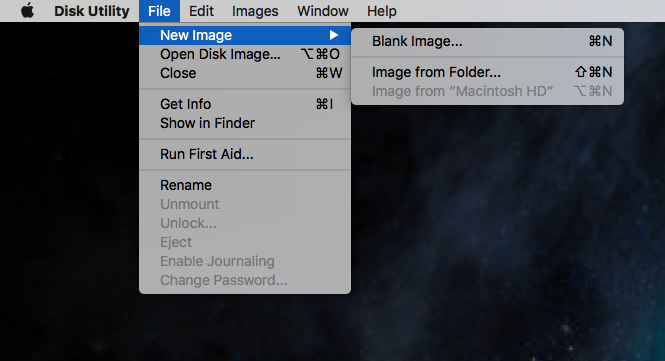This screenshot has height=361, width=665.
Task: Select Open Disk Image menu item
Action: pos(245,54)
